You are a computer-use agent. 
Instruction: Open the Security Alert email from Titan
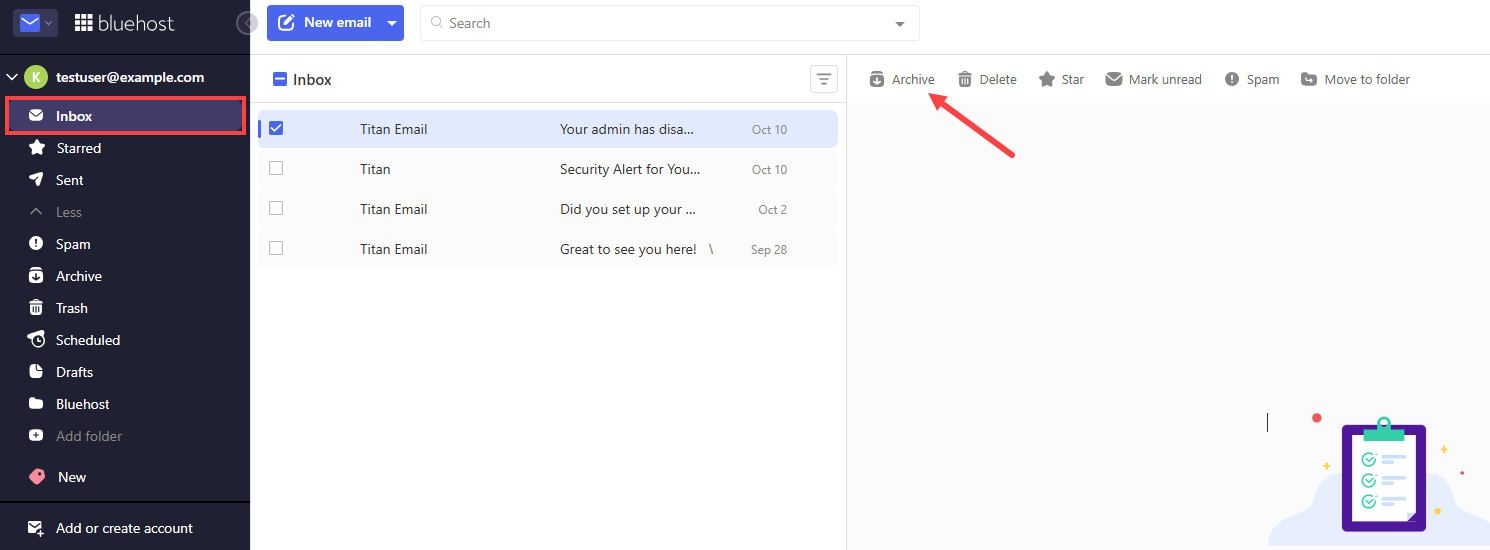[x=548, y=169]
